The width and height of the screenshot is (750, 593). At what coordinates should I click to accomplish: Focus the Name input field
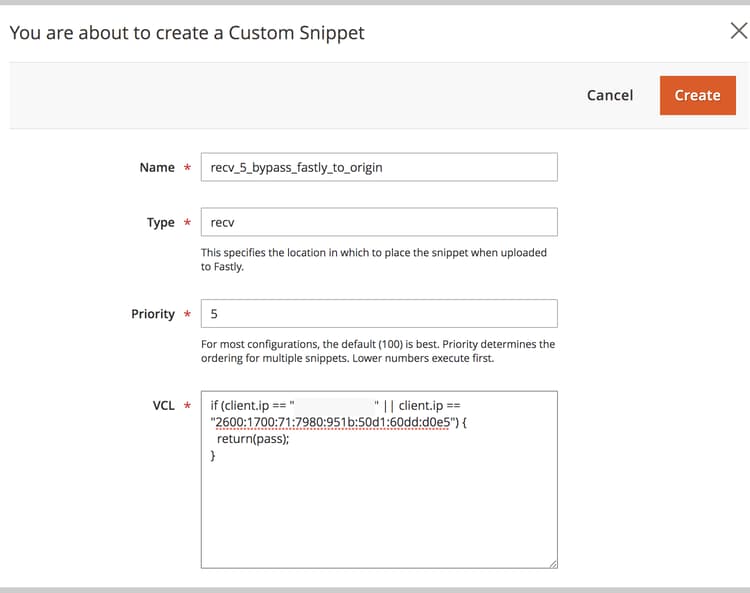(379, 167)
